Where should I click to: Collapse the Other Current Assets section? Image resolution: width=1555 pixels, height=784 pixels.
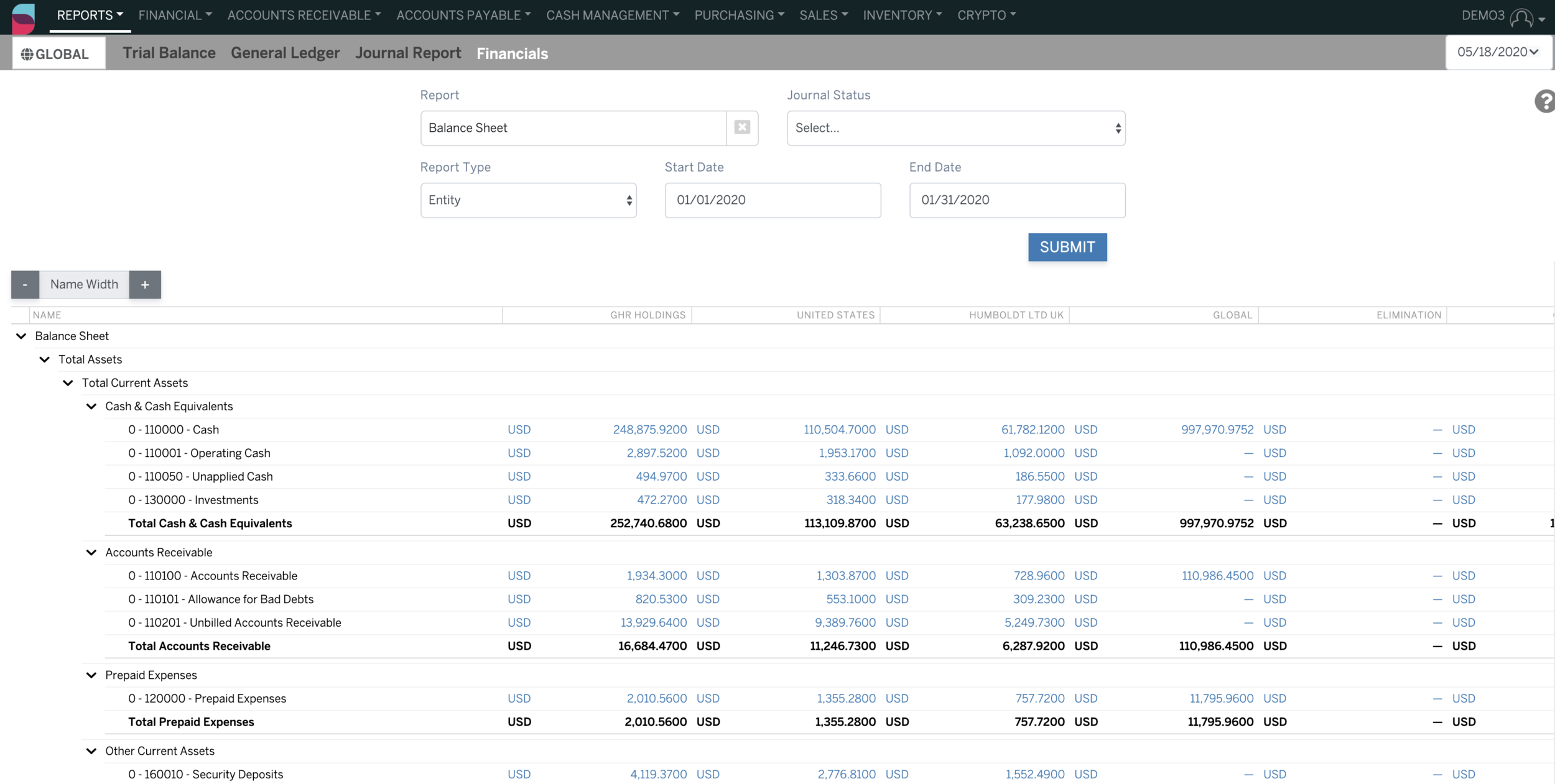coord(91,751)
